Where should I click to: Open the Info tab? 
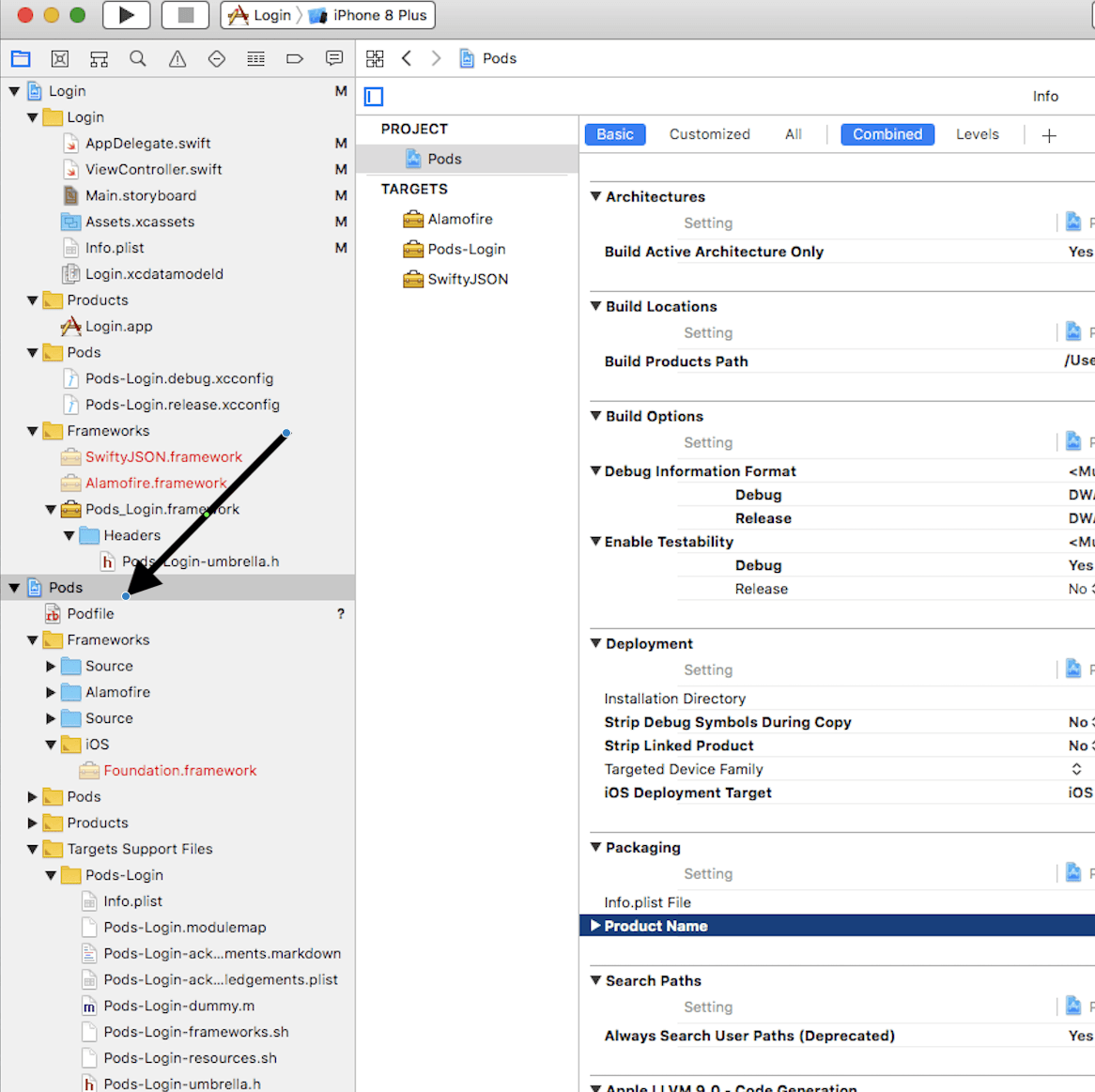(x=1044, y=96)
